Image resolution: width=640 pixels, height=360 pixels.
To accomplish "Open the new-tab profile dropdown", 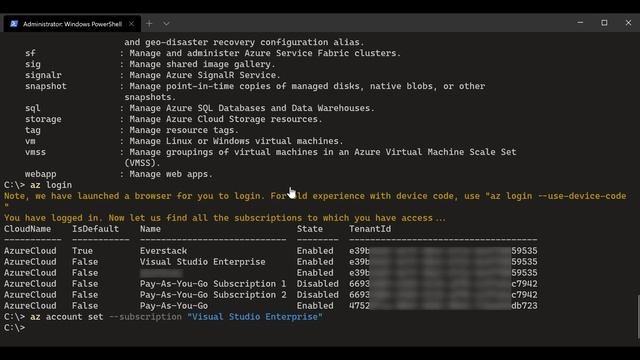I will click(x=166, y=24).
